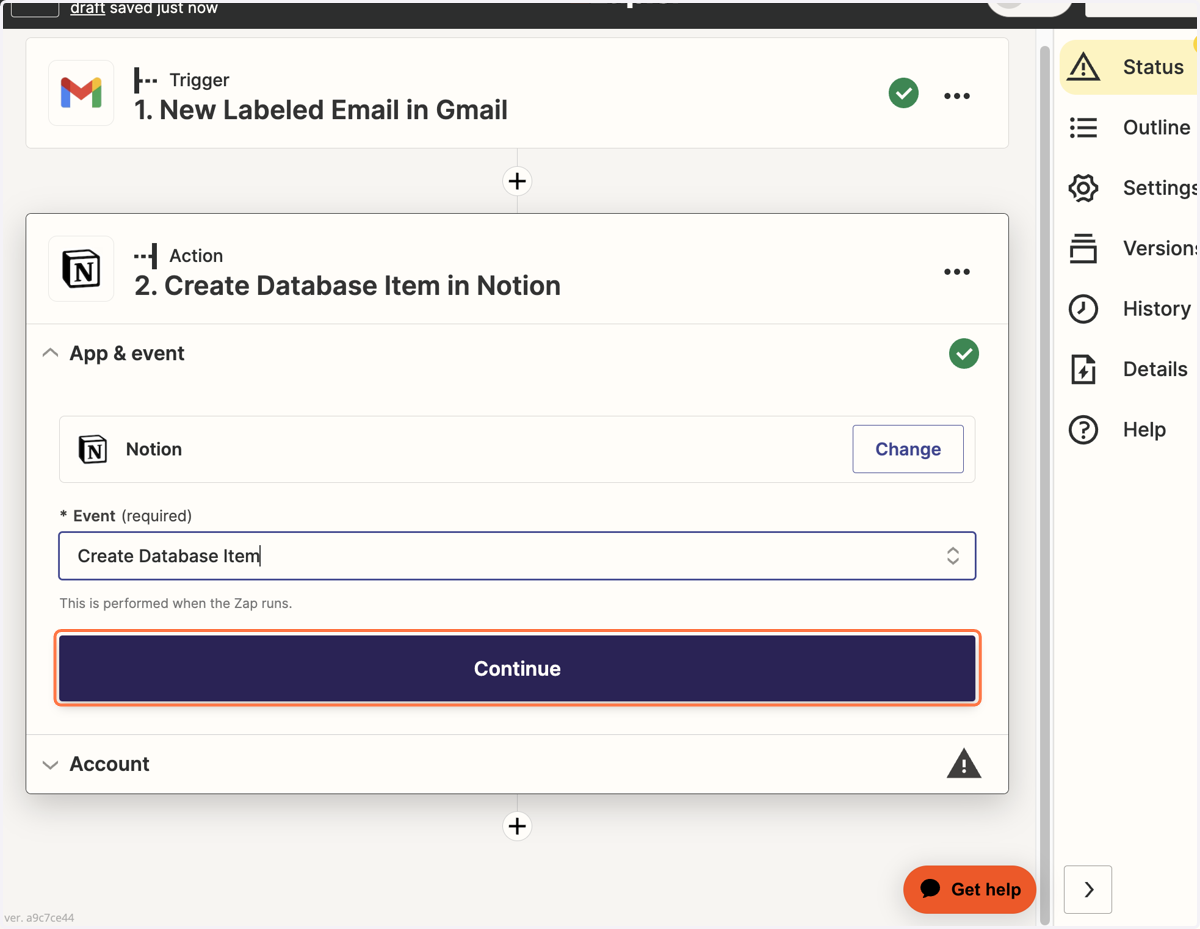Viewport: 1200px width, 929px height.
Task: Click the History clock icon in sidebar
Action: (1084, 308)
